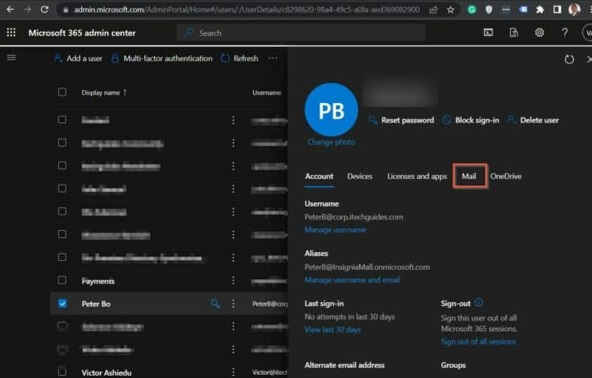The width and height of the screenshot is (592, 378).
Task: Switch to the Devices tab
Action: pos(360,176)
